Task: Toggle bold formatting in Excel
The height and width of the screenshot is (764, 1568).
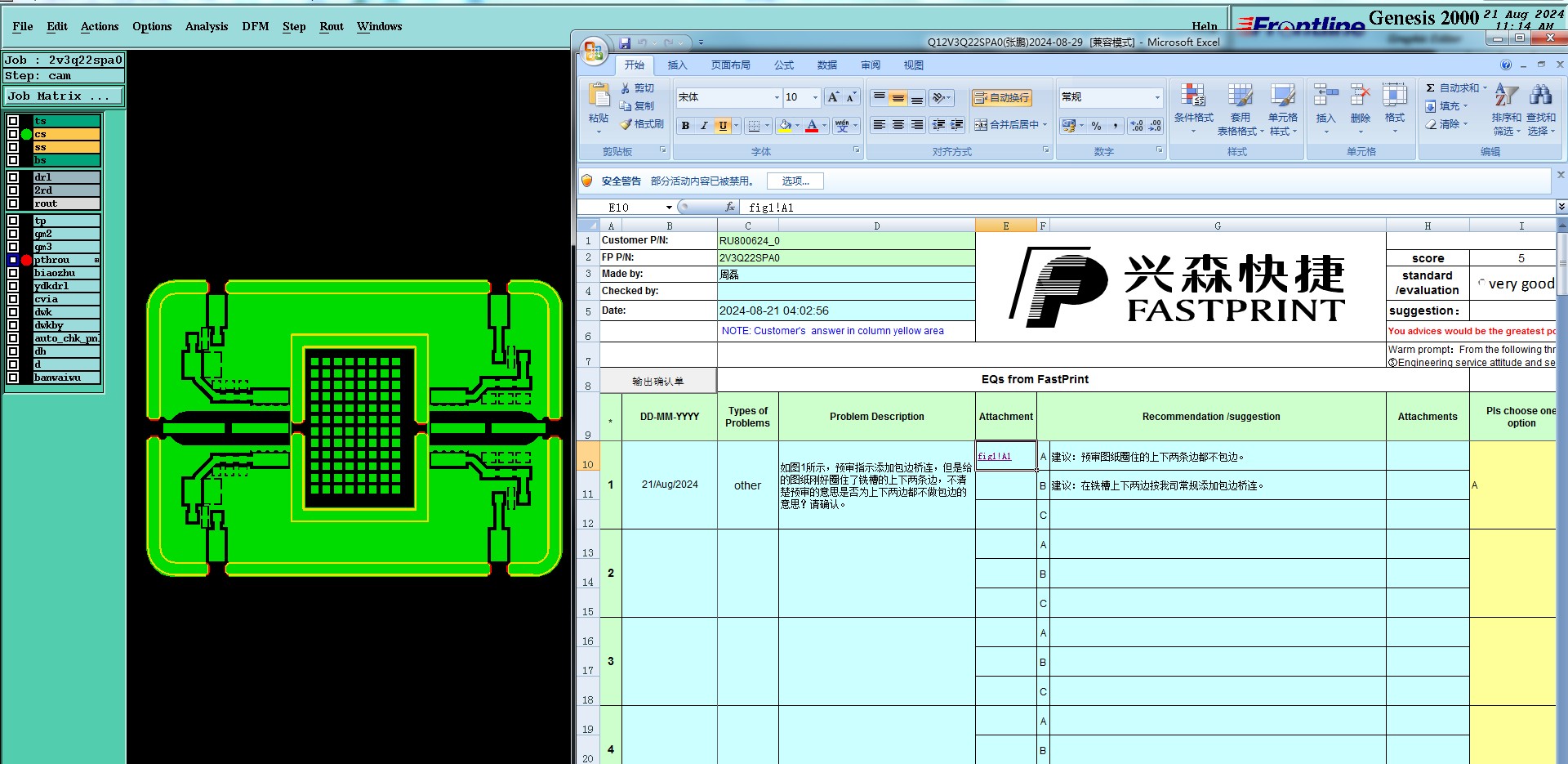Action: point(685,126)
